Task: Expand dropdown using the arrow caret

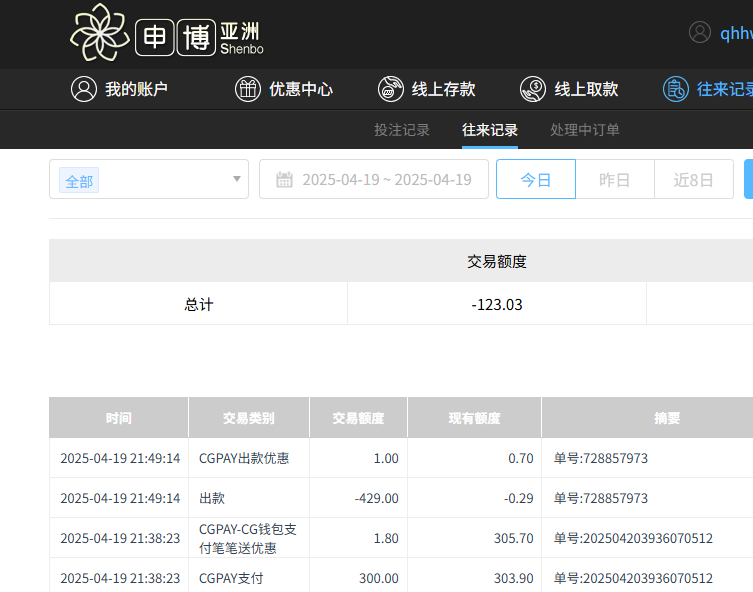Action: (237, 180)
